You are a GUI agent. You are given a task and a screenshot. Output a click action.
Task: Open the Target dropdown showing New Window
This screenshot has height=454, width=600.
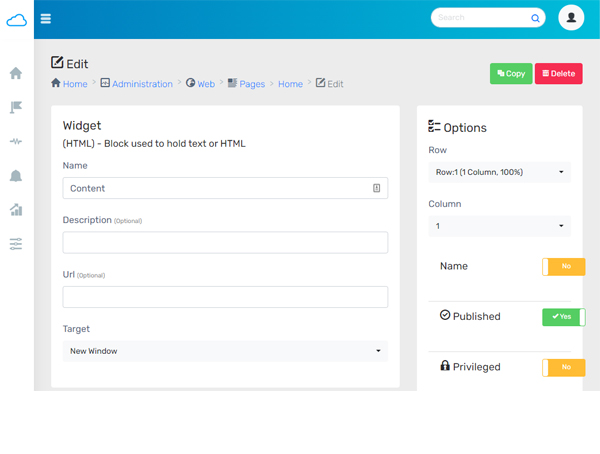pyautogui.click(x=225, y=351)
